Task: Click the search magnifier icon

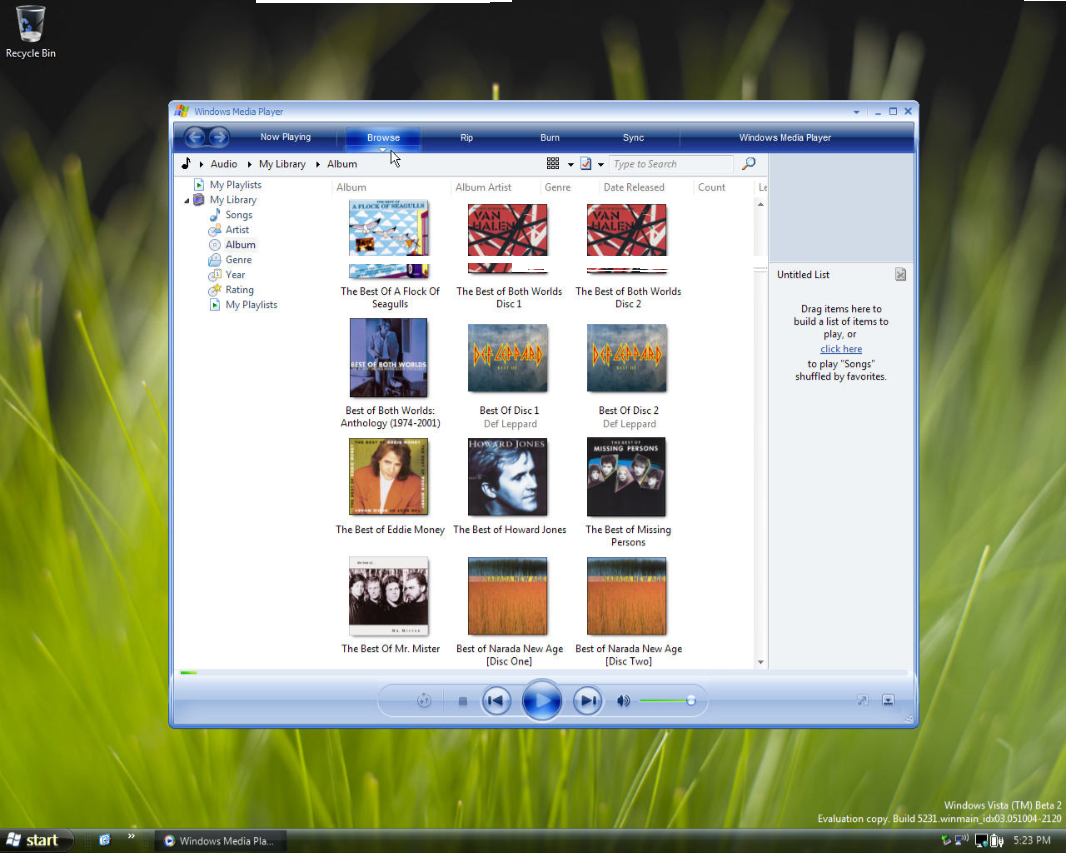Action: coord(748,164)
